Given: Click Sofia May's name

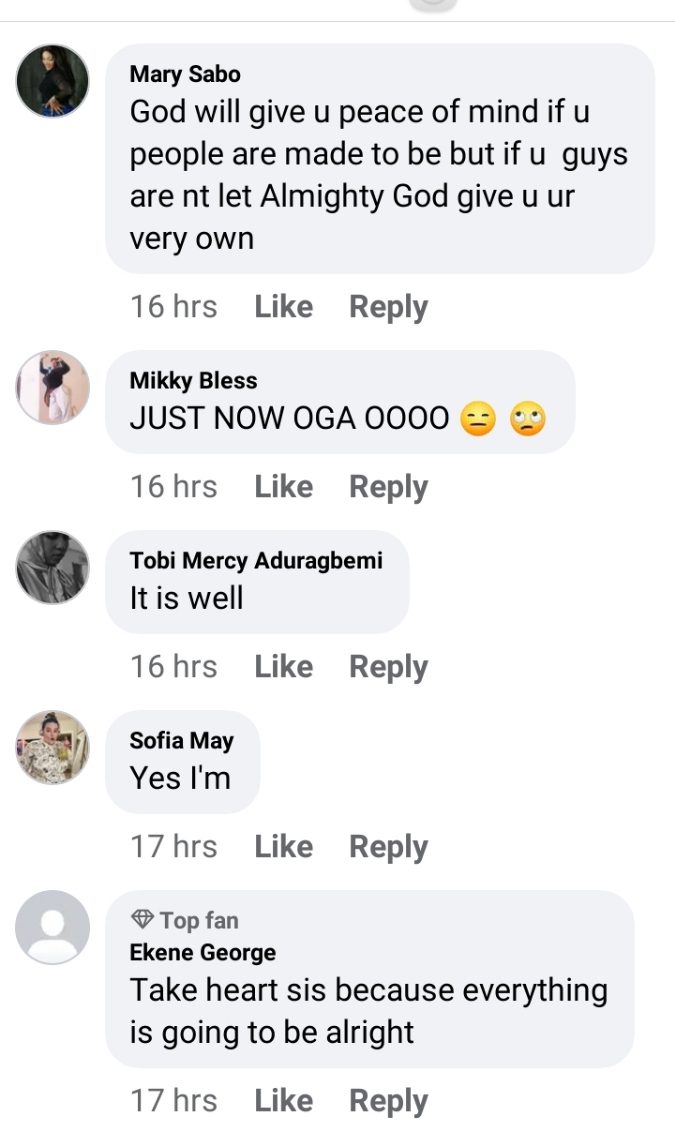Looking at the screenshot, I should [x=181, y=740].
